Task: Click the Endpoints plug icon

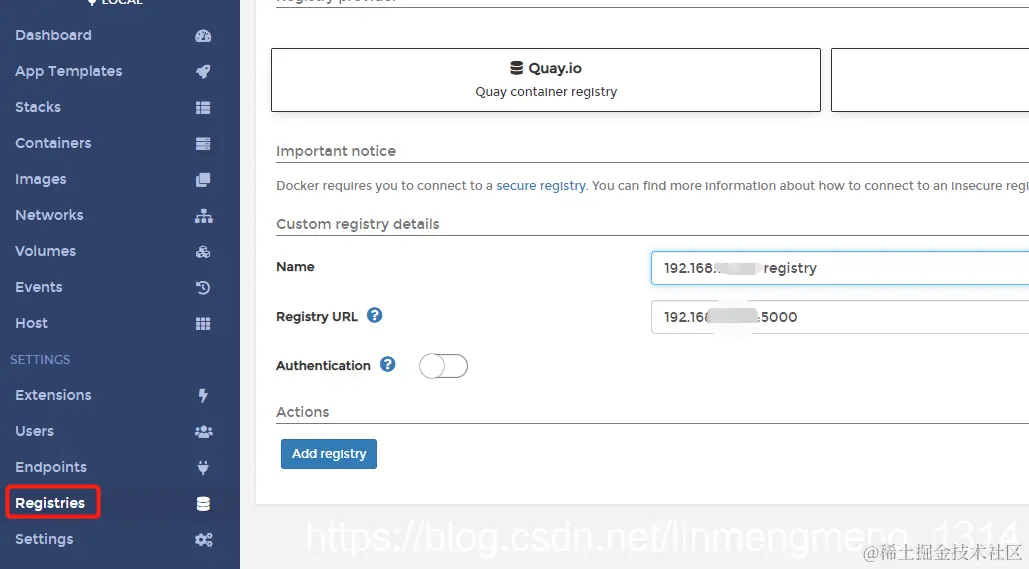Action: [x=203, y=467]
